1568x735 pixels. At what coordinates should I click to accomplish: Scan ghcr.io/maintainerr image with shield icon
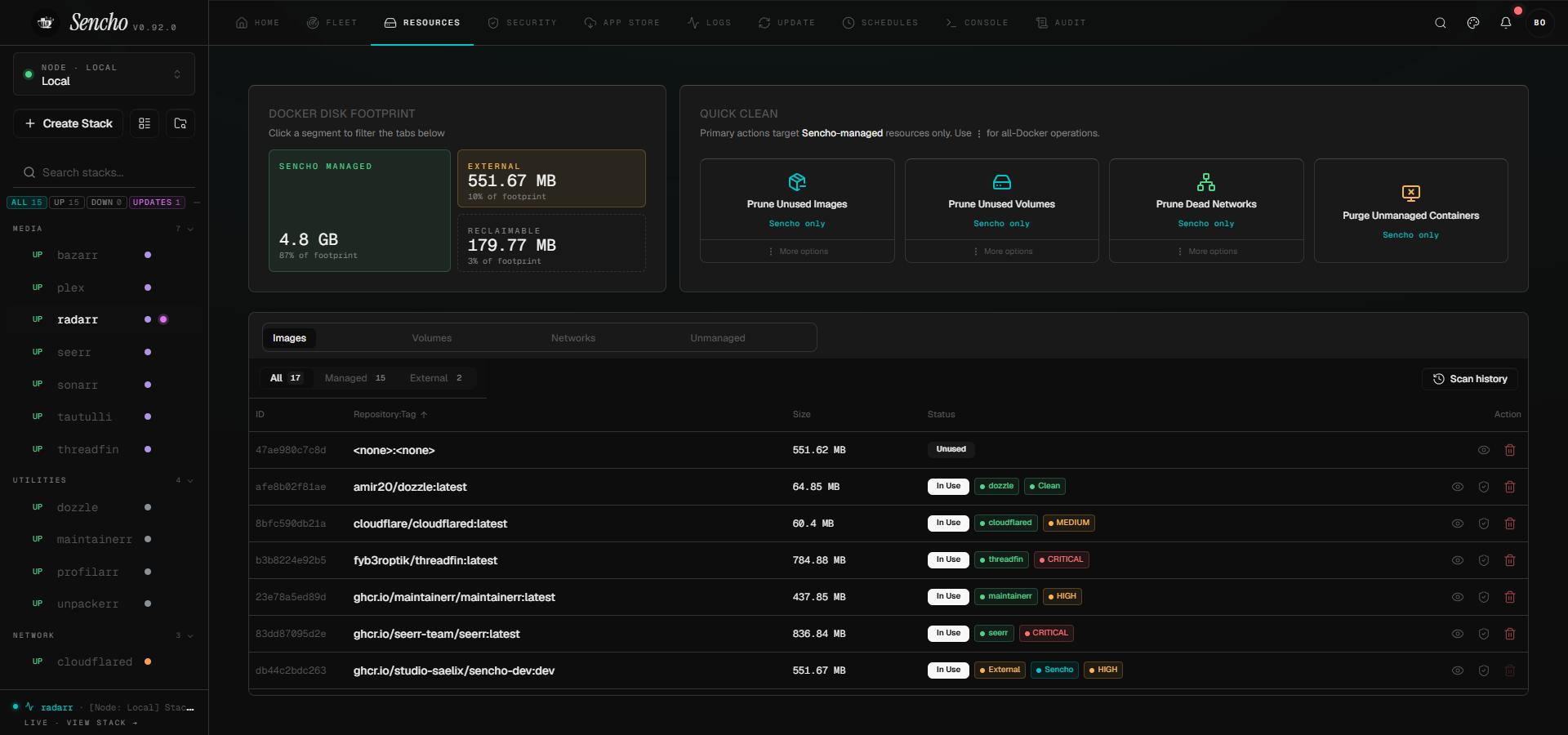(x=1484, y=597)
